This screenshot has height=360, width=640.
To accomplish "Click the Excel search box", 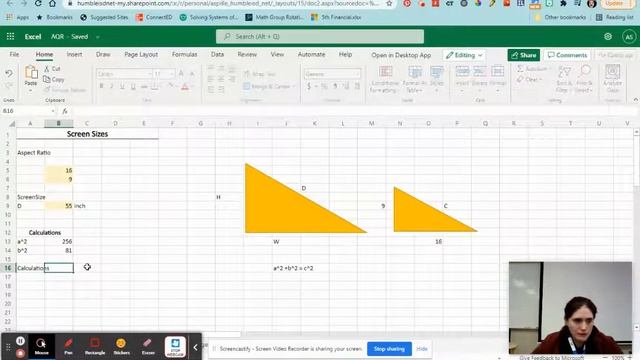I will coord(320,36).
